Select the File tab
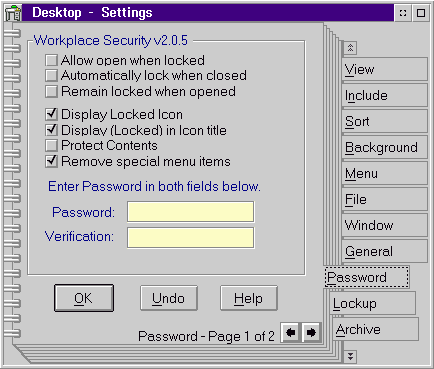 coord(385,199)
